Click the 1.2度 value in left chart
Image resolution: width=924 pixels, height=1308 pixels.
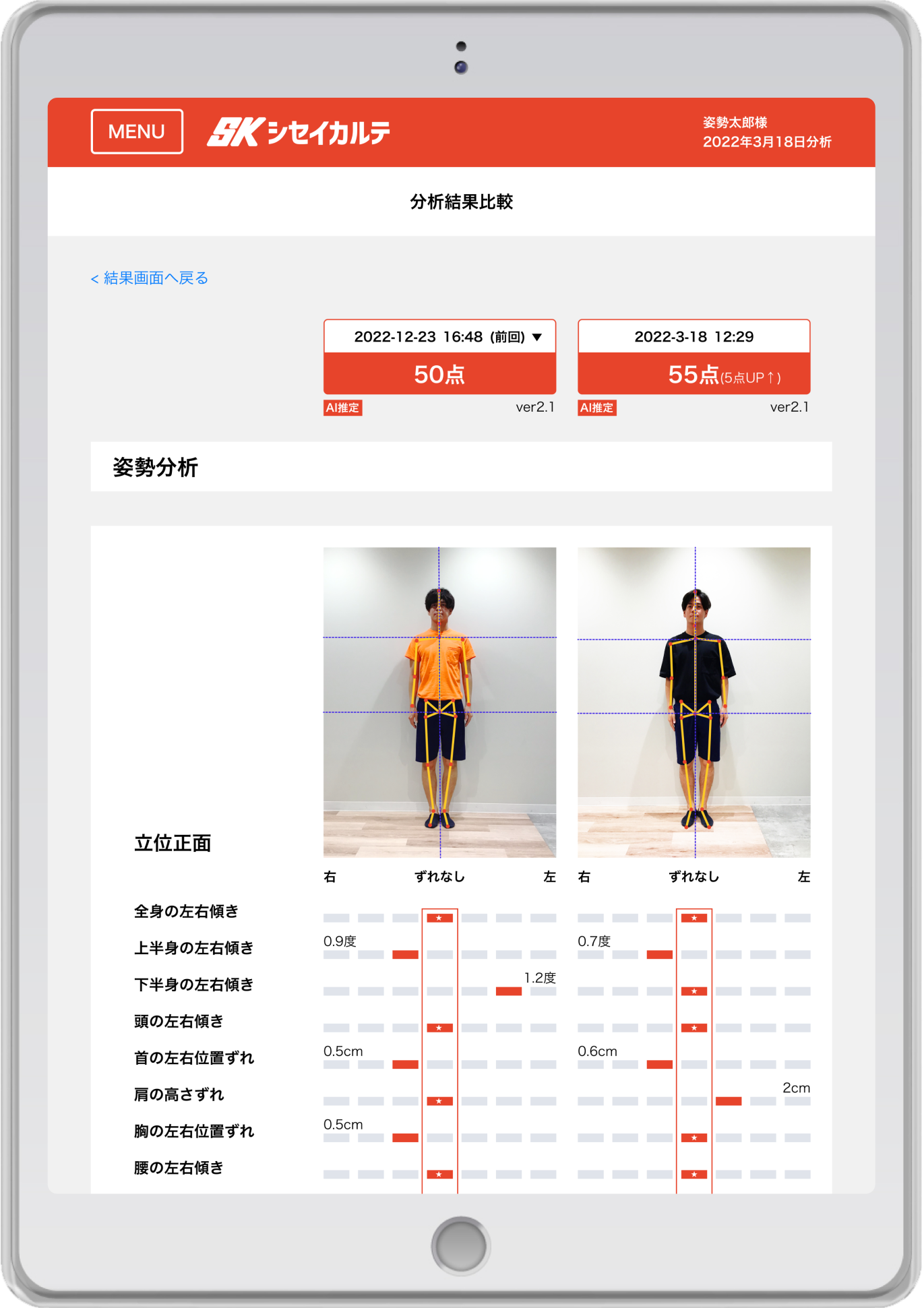(540, 978)
